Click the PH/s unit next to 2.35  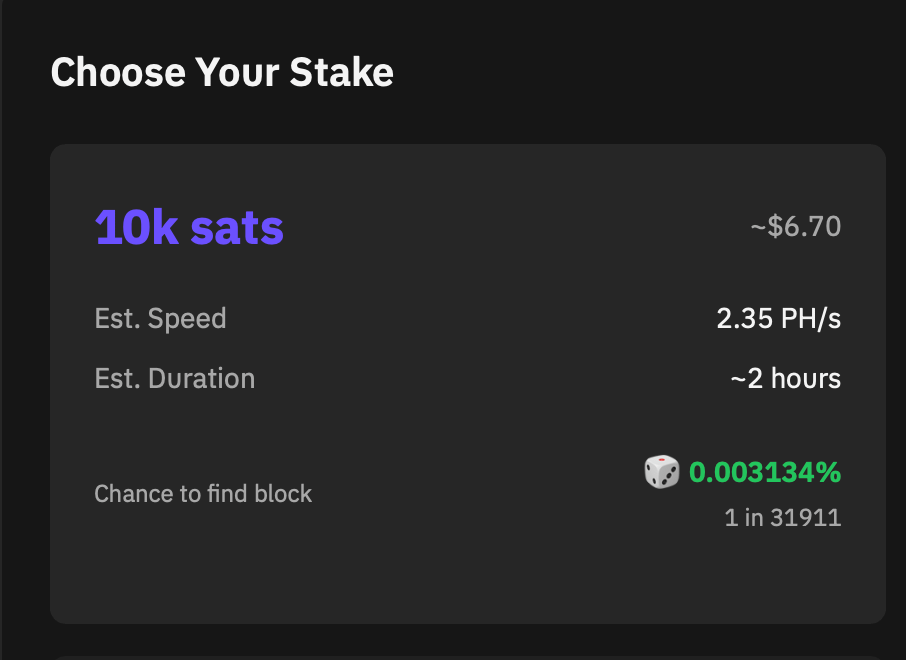811,318
